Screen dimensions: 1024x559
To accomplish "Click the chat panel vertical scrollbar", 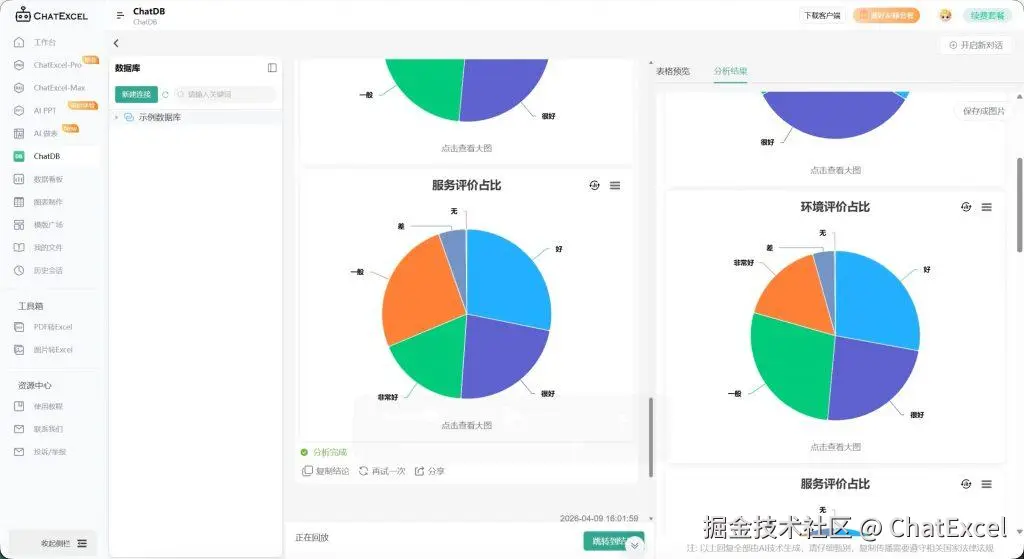I will 650,438.
